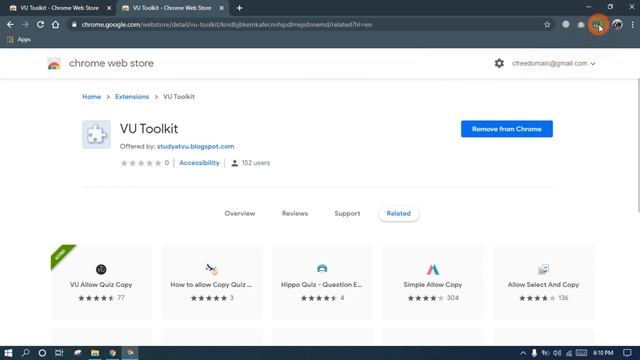
Task: Click the chrome web store title
Action: (111, 63)
